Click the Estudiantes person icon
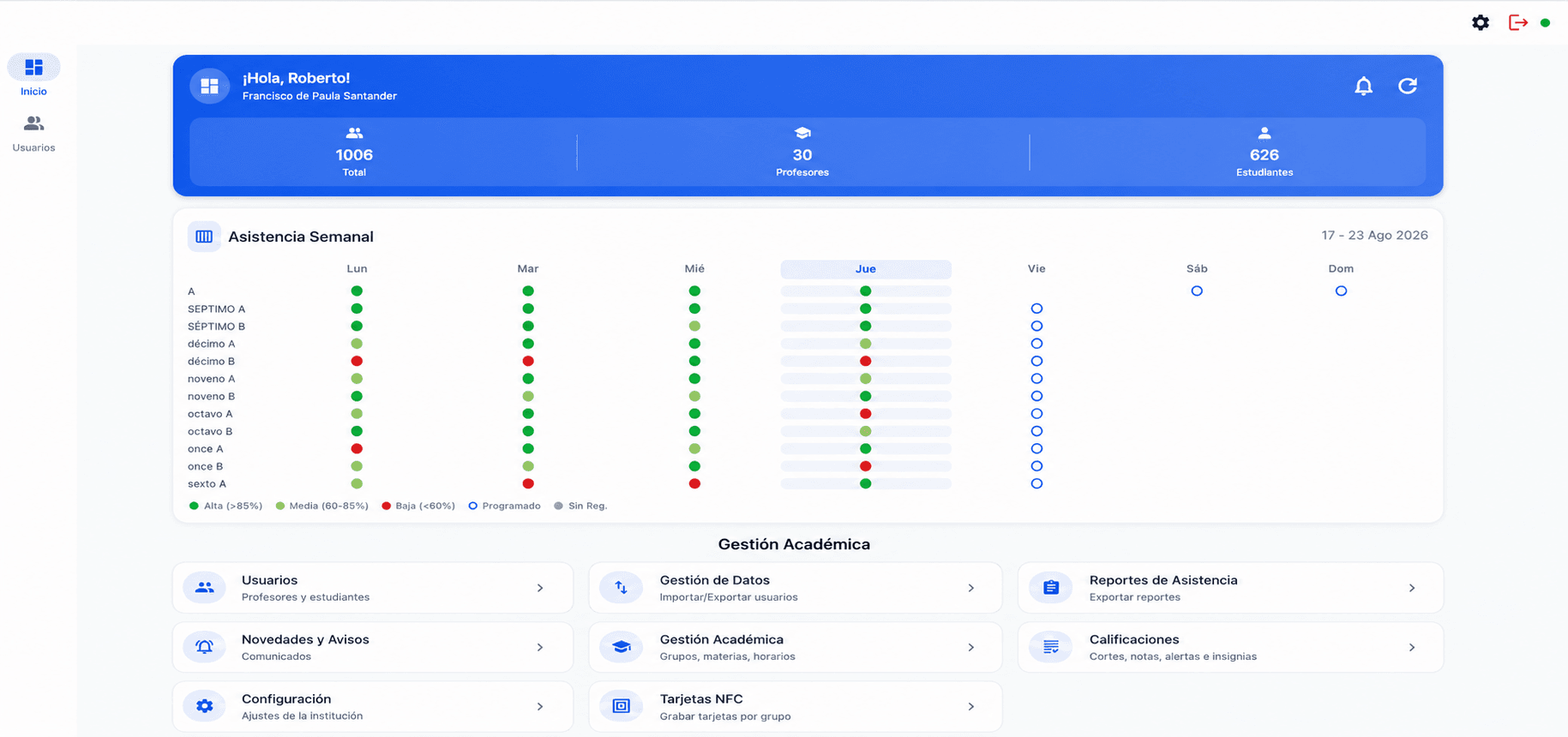 tap(1265, 133)
